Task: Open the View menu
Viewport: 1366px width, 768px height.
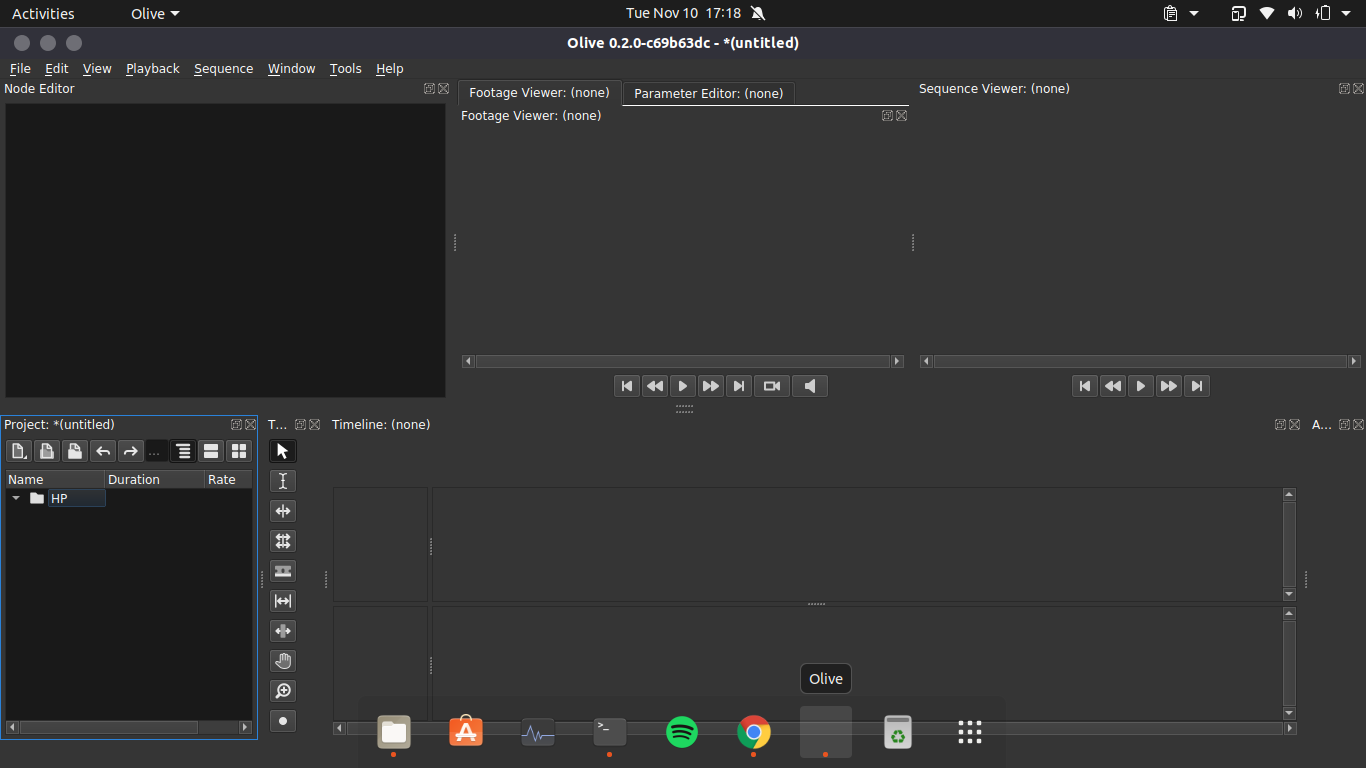Action: (97, 69)
